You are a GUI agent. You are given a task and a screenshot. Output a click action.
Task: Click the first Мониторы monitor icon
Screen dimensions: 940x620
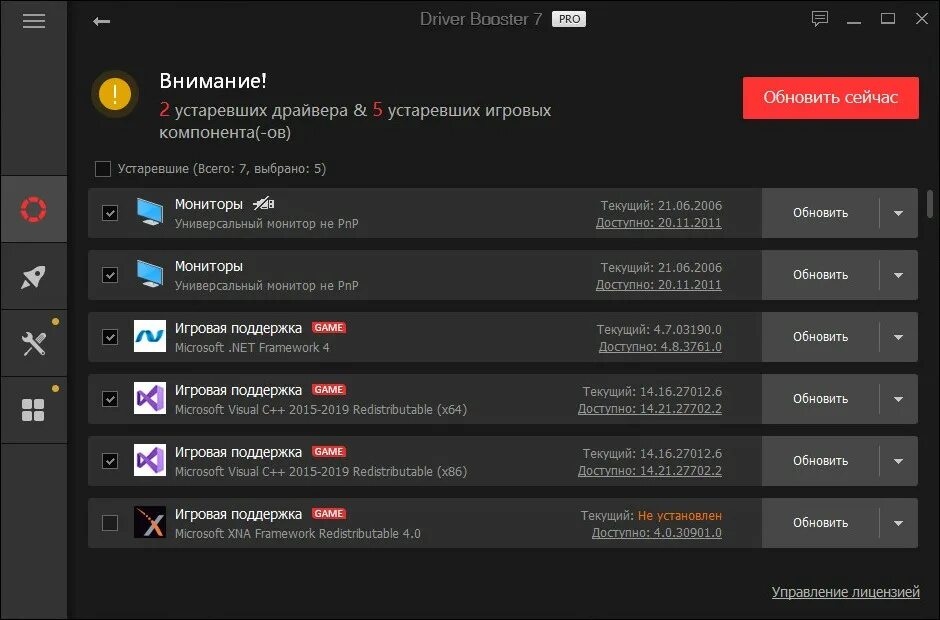tap(150, 212)
